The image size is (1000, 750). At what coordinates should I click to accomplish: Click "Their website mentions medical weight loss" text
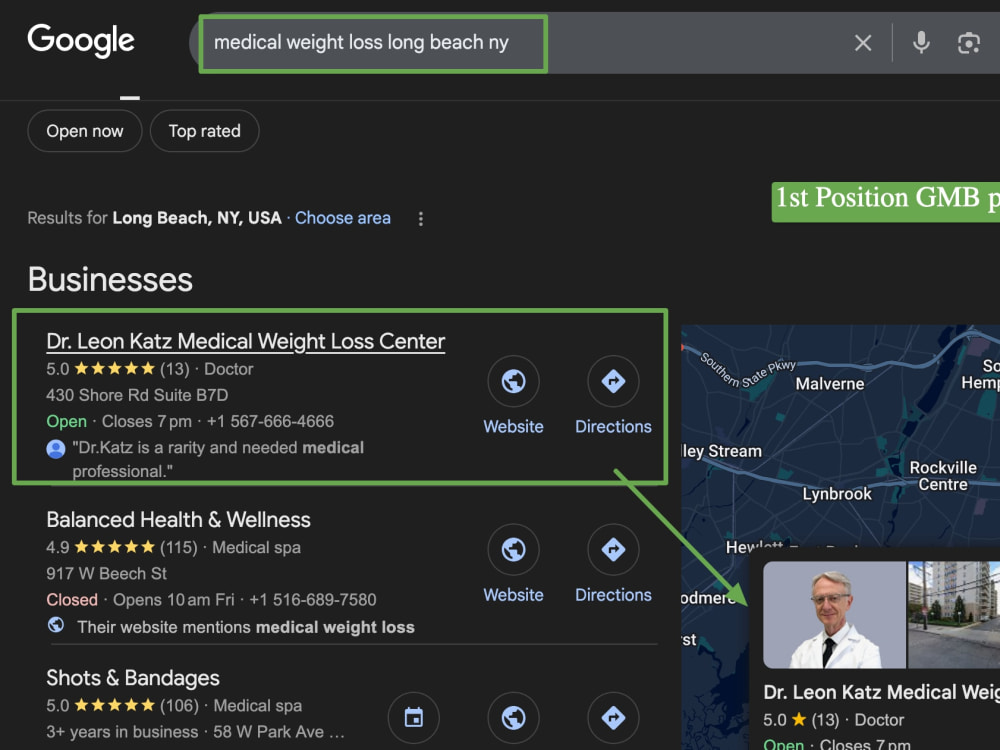click(x=246, y=628)
